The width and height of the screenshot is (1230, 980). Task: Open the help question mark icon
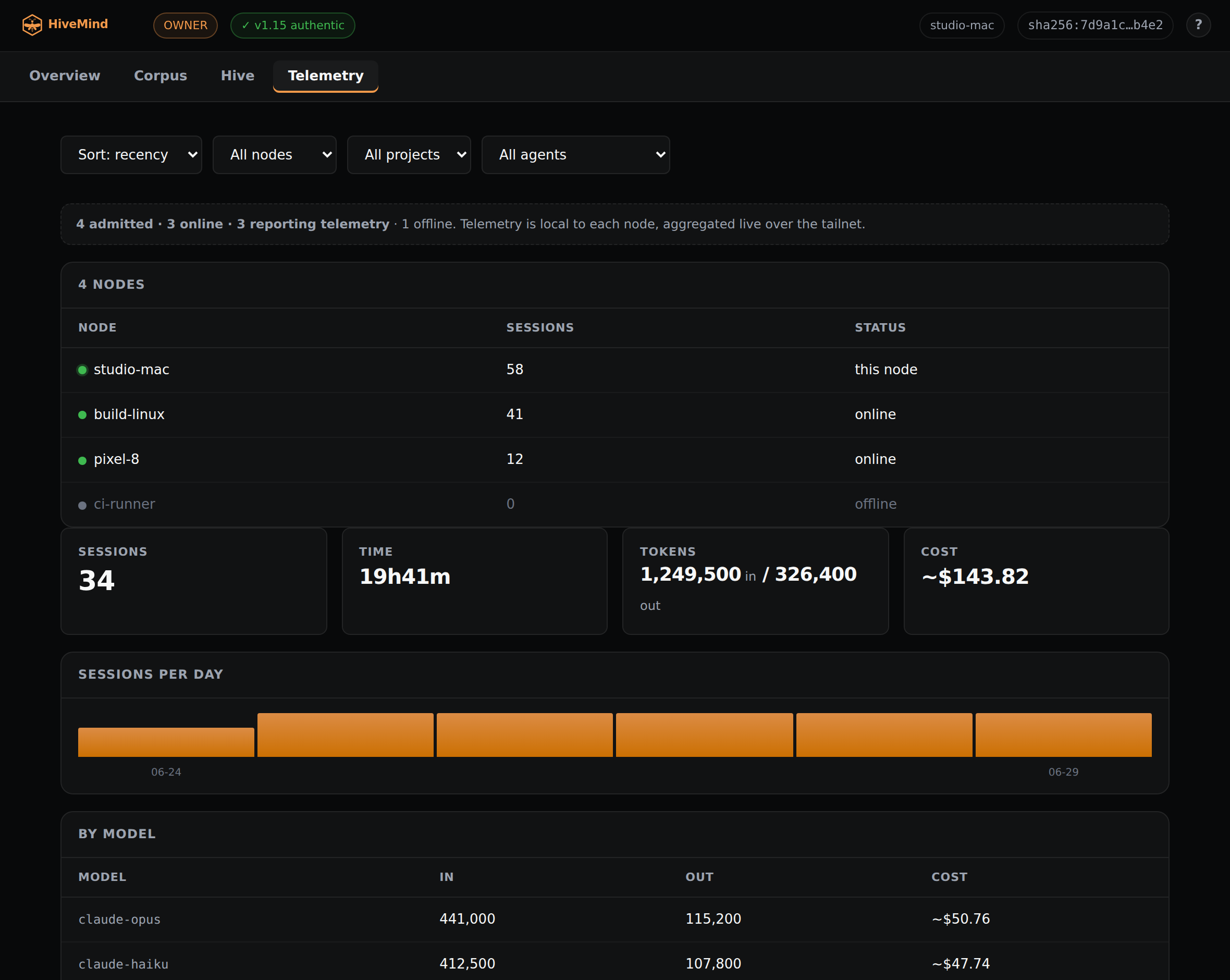(x=1198, y=25)
